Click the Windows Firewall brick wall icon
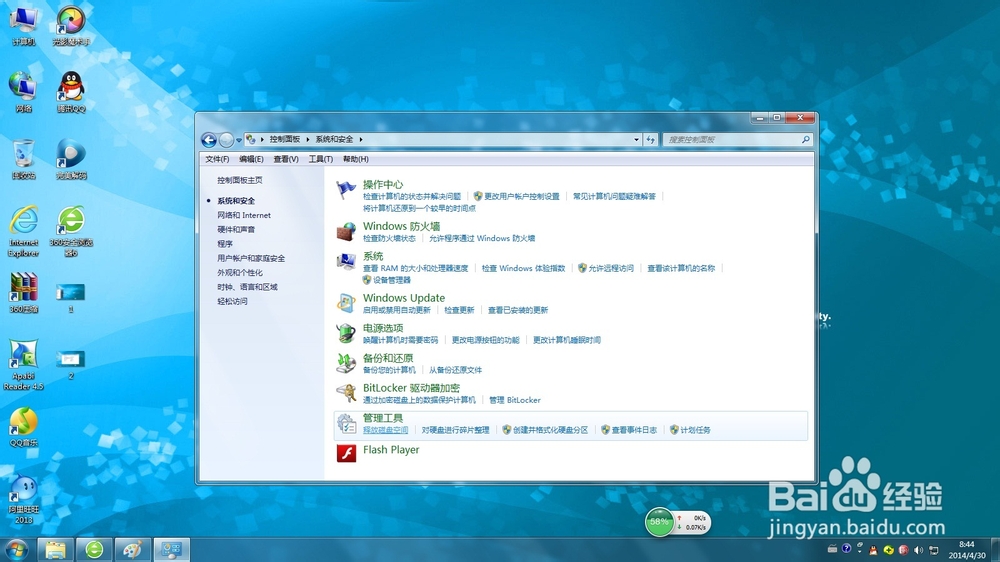1000x562 pixels. (346, 232)
